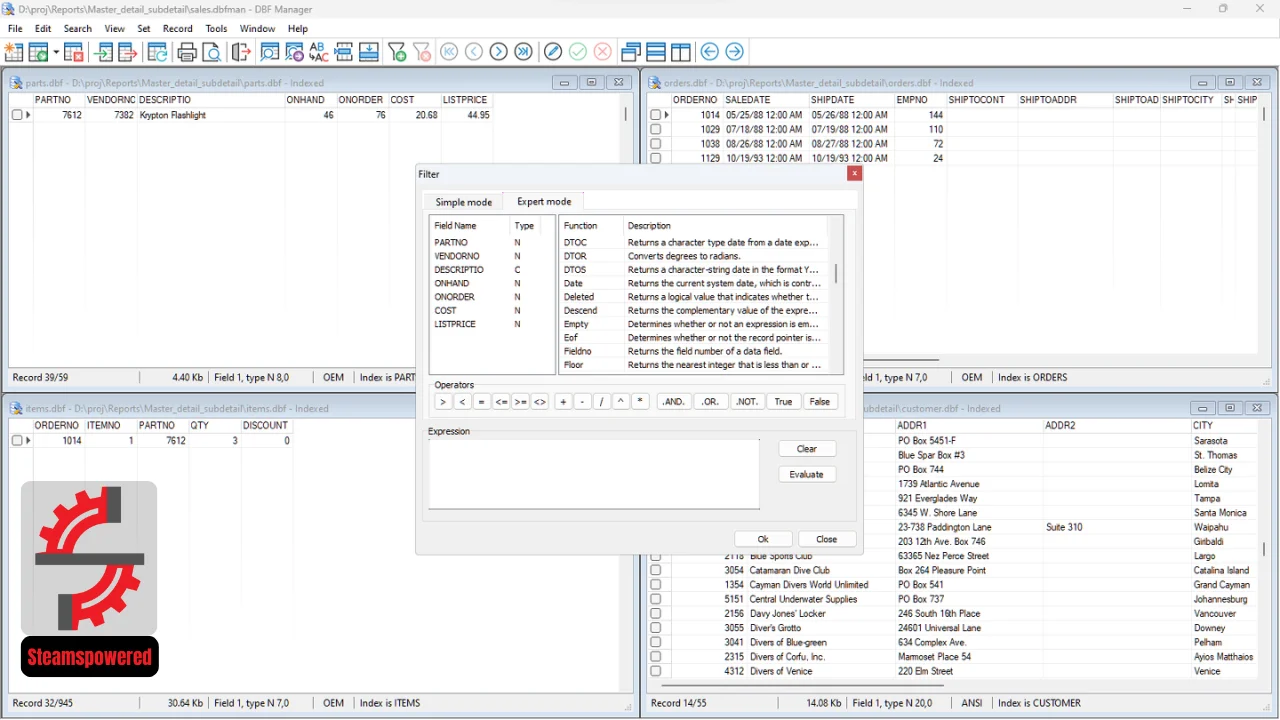Click the Tile horizontally toolbar icon
The image size is (1280, 720).
pyautogui.click(x=656, y=52)
